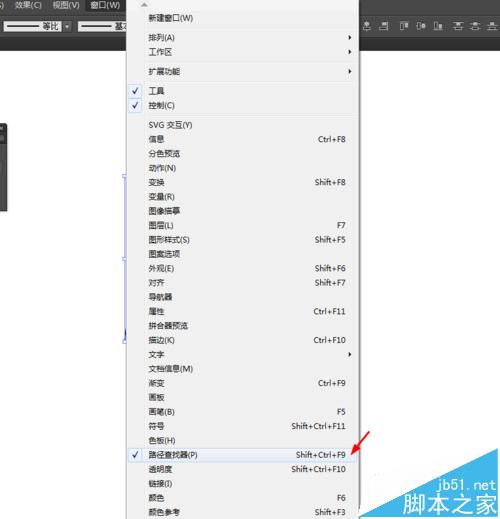This screenshot has height=519, width=500.
Task: Open the 渐变 panel
Action: pyautogui.click(x=243, y=383)
